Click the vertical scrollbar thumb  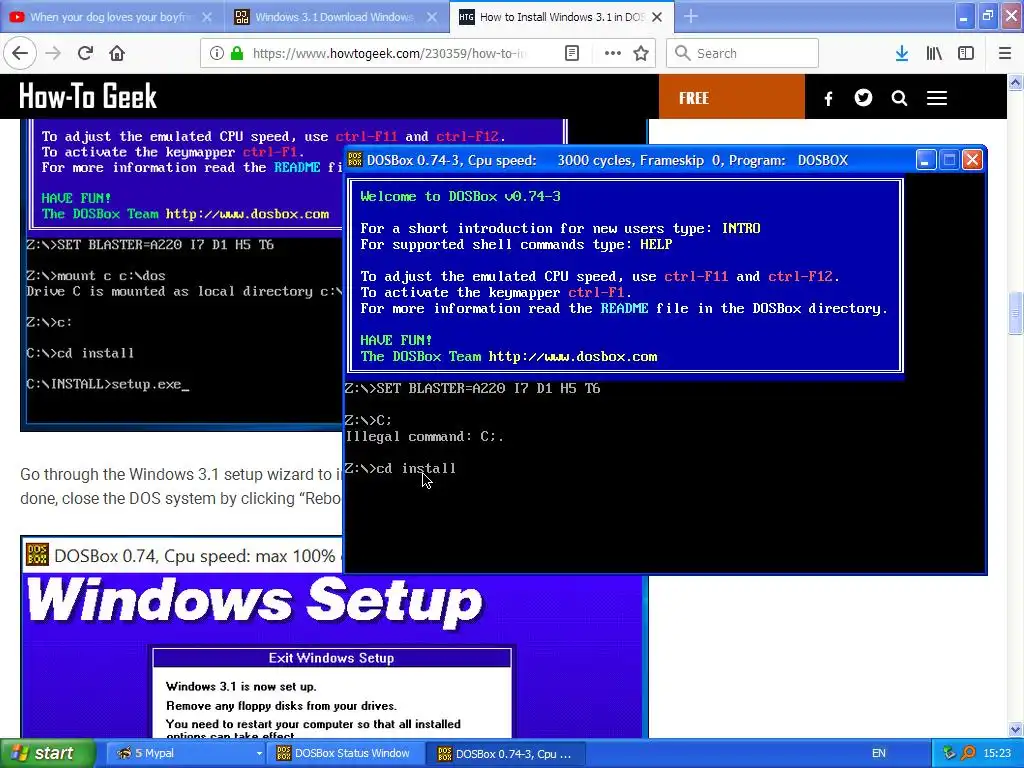tap(1015, 314)
